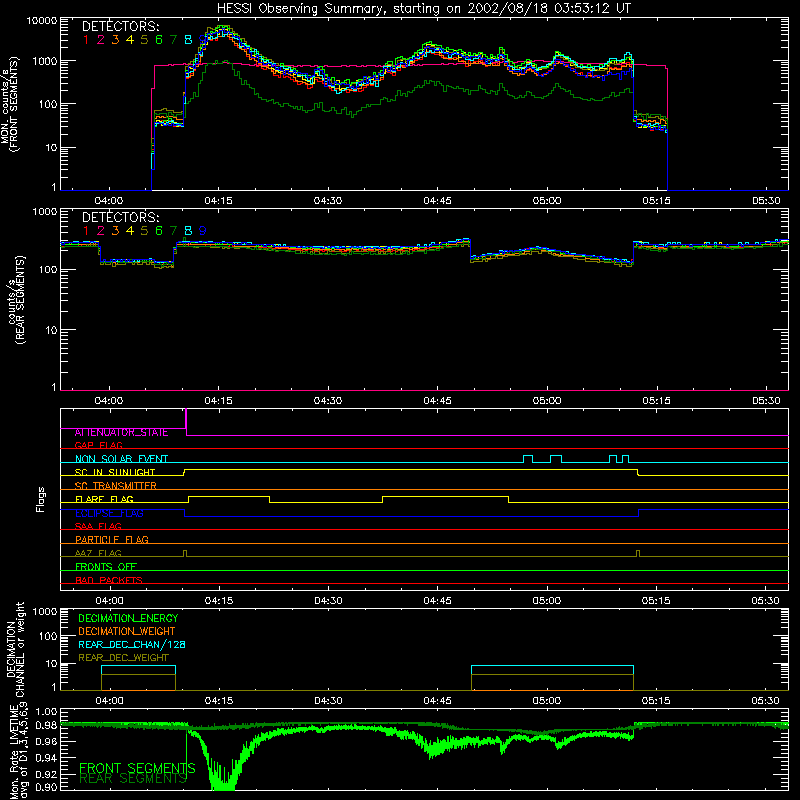Click '1.00' y-tick on the livetime panel
The width and height of the screenshot is (800, 800).
pos(46,712)
